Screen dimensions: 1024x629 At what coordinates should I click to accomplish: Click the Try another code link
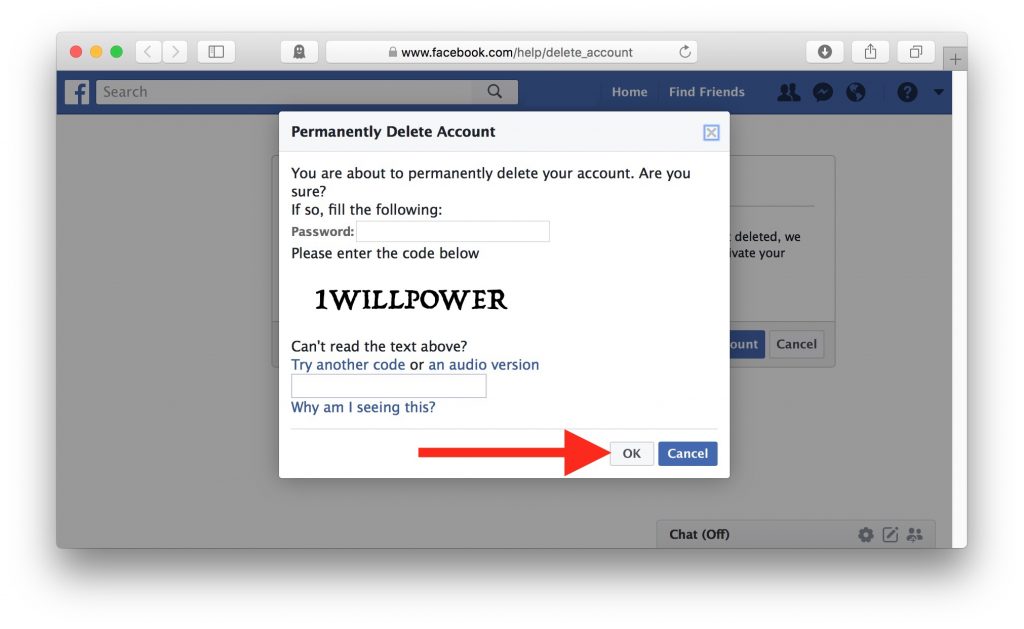[348, 364]
